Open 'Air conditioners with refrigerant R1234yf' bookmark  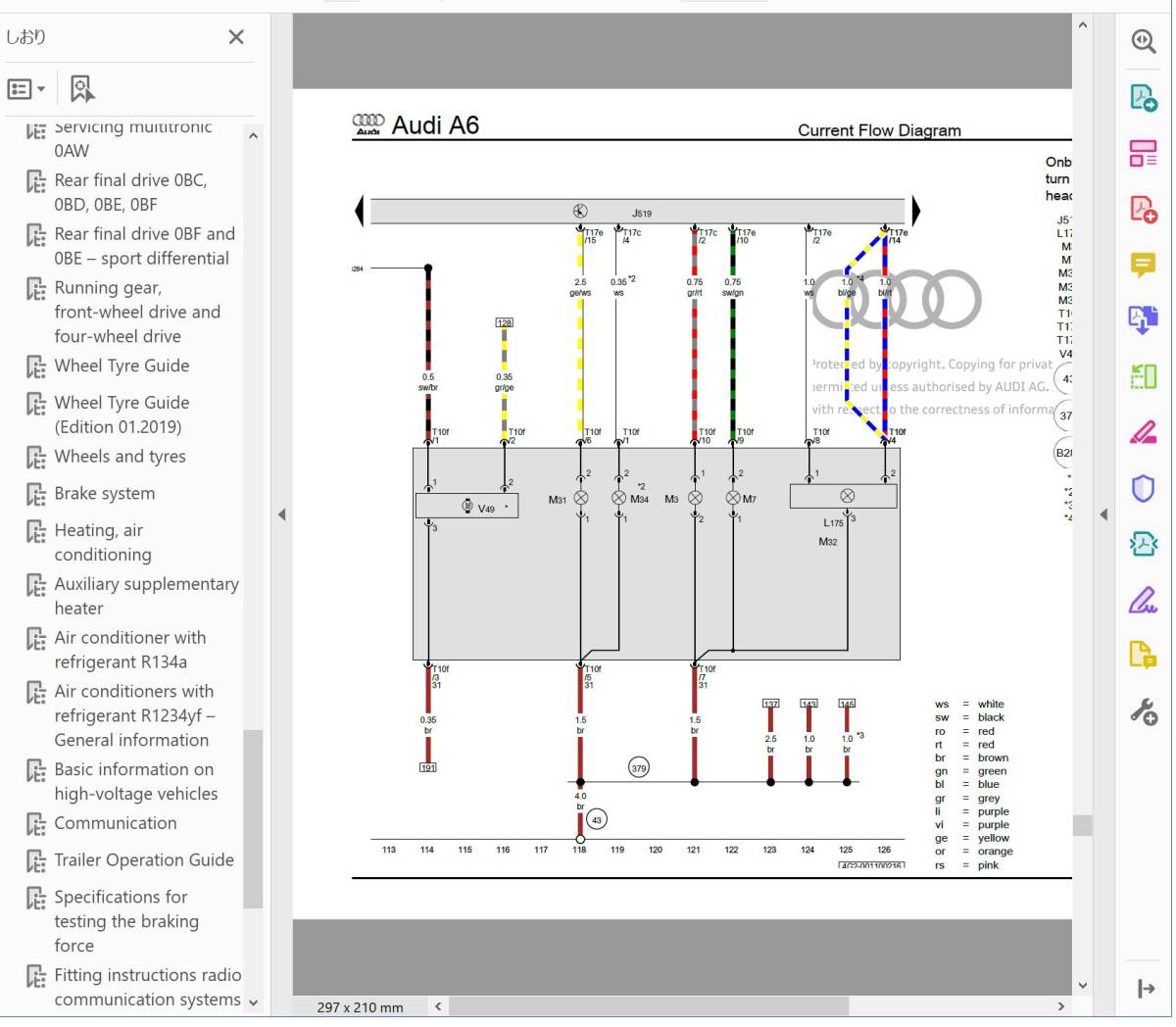134,715
